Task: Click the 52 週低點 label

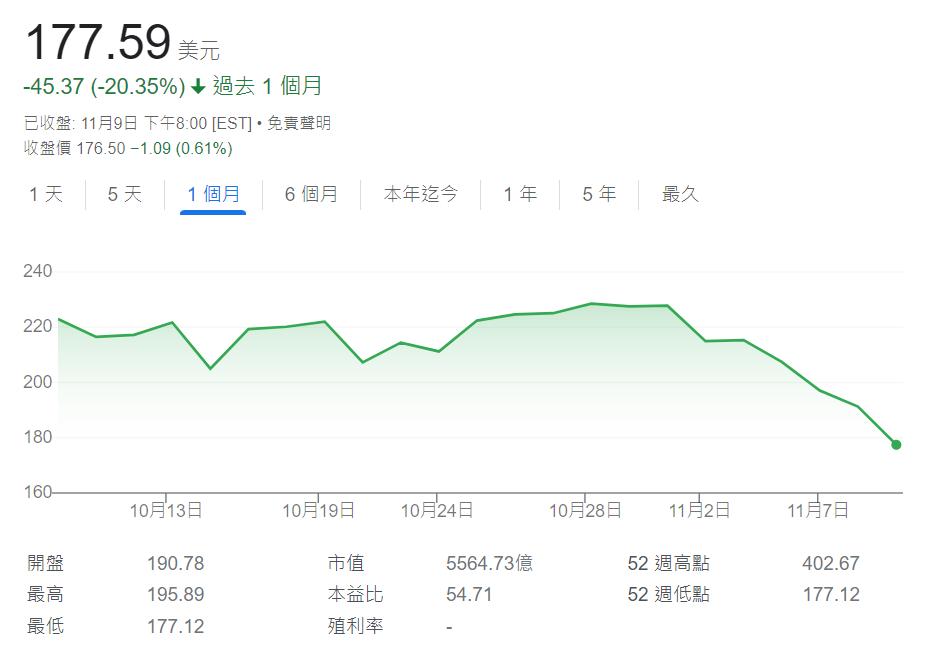Action: 669,595
